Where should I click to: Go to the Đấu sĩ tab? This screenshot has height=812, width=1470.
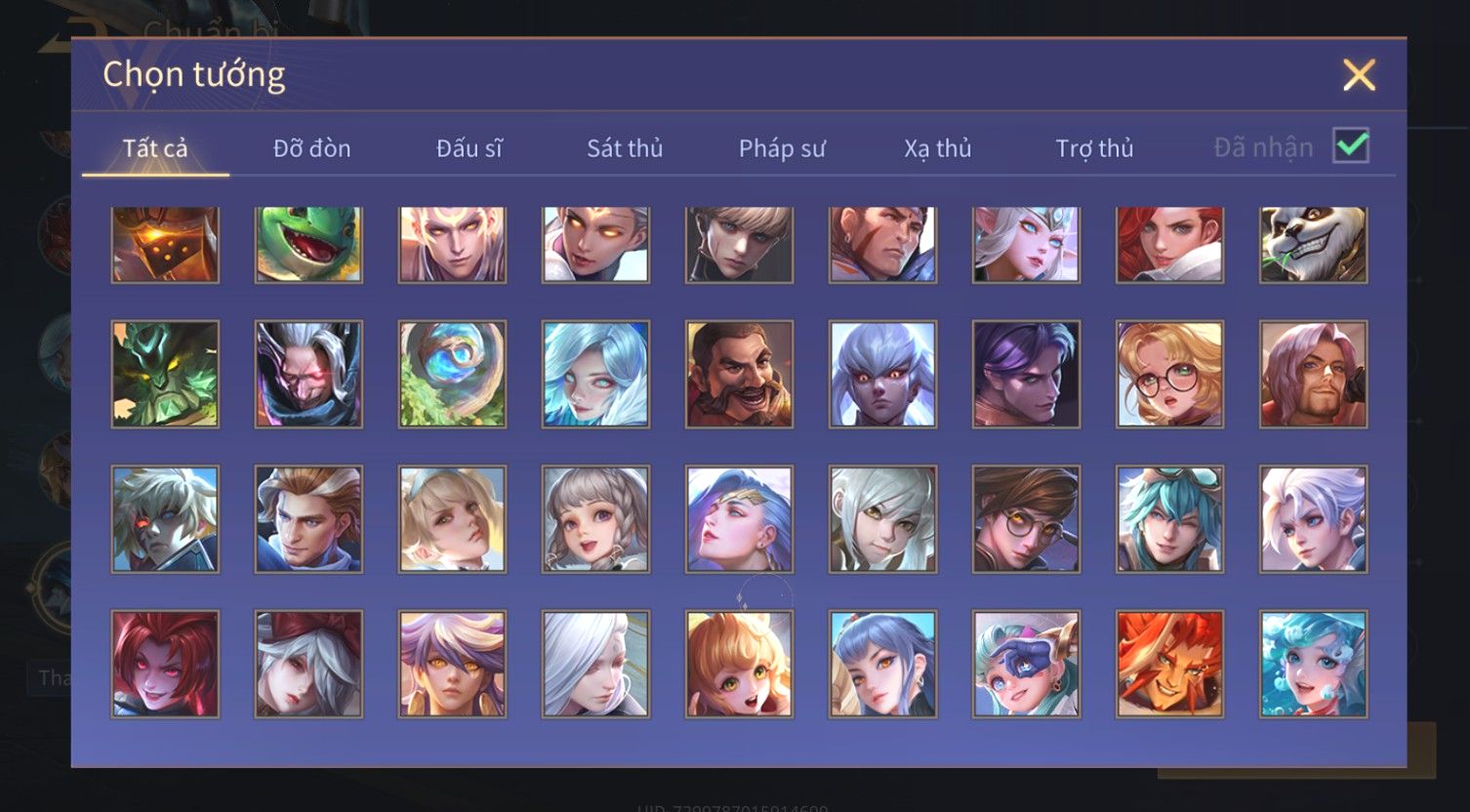(x=469, y=148)
